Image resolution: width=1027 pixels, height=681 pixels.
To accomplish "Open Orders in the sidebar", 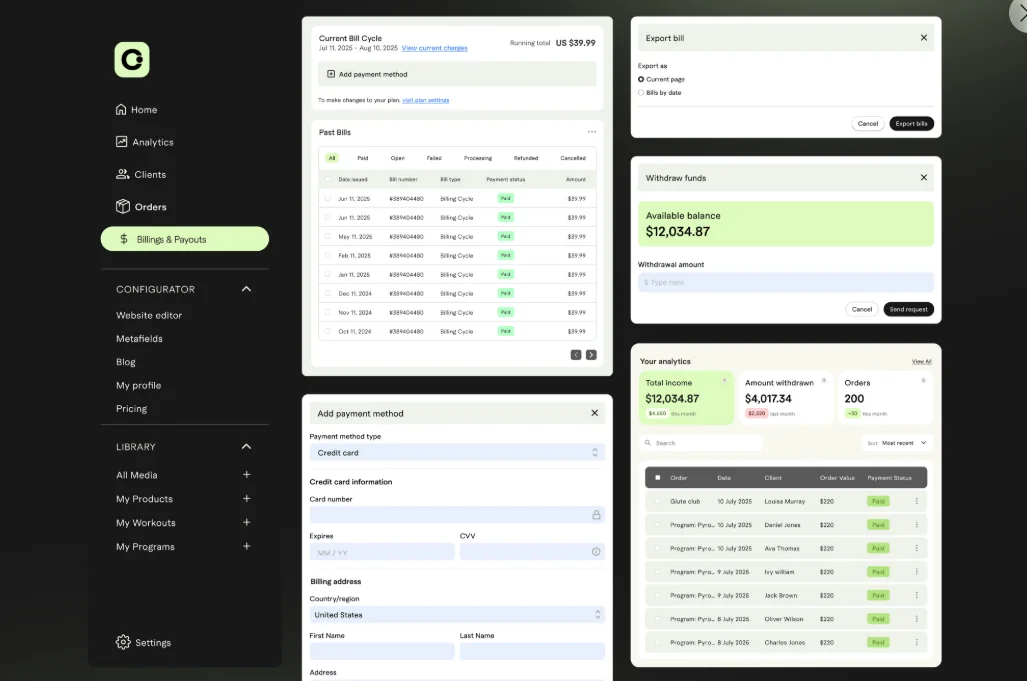I will coord(141,206).
